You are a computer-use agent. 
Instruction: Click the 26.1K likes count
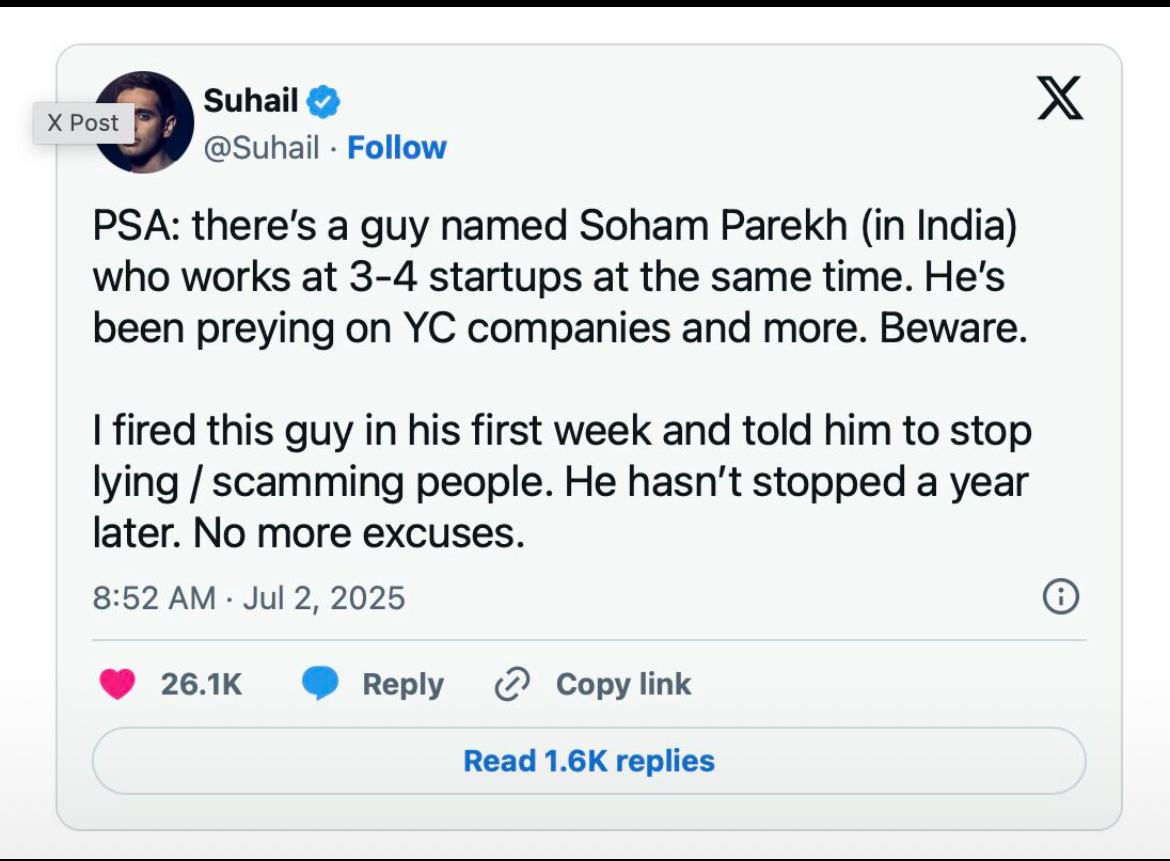[201, 684]
